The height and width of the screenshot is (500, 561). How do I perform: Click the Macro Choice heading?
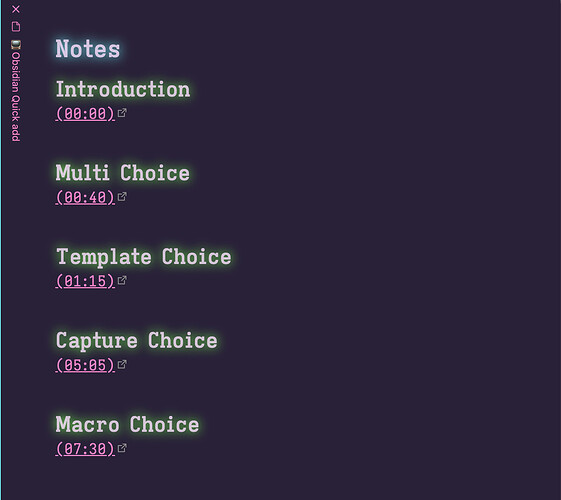127,425
